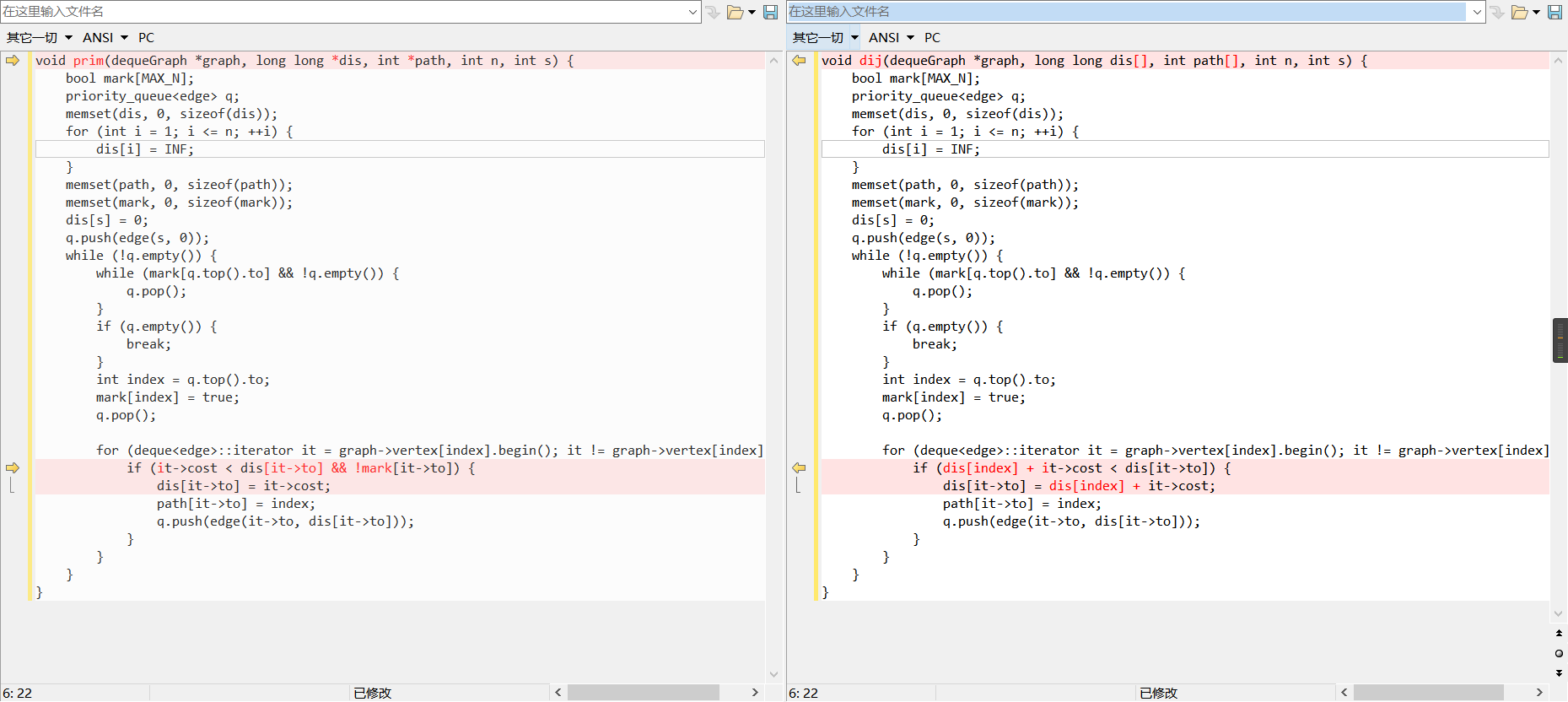Copy right if-condition difference to left
Image resolution: width=1568 pixels, height=702 pixels.
pyautogui.click(x=799, y=467)
